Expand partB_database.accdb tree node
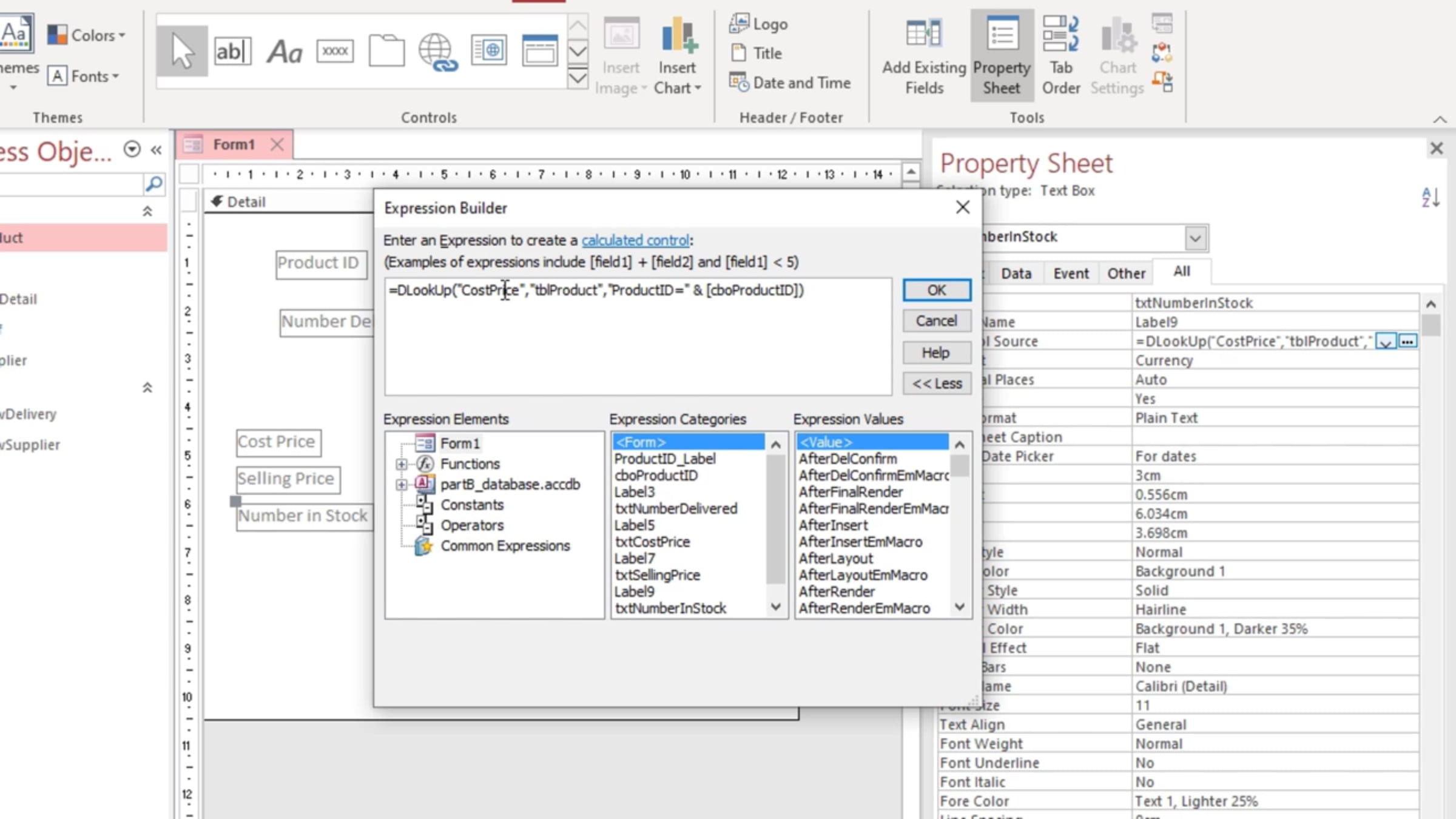This screenshot has width=1456, height=819. pos(401,485)
